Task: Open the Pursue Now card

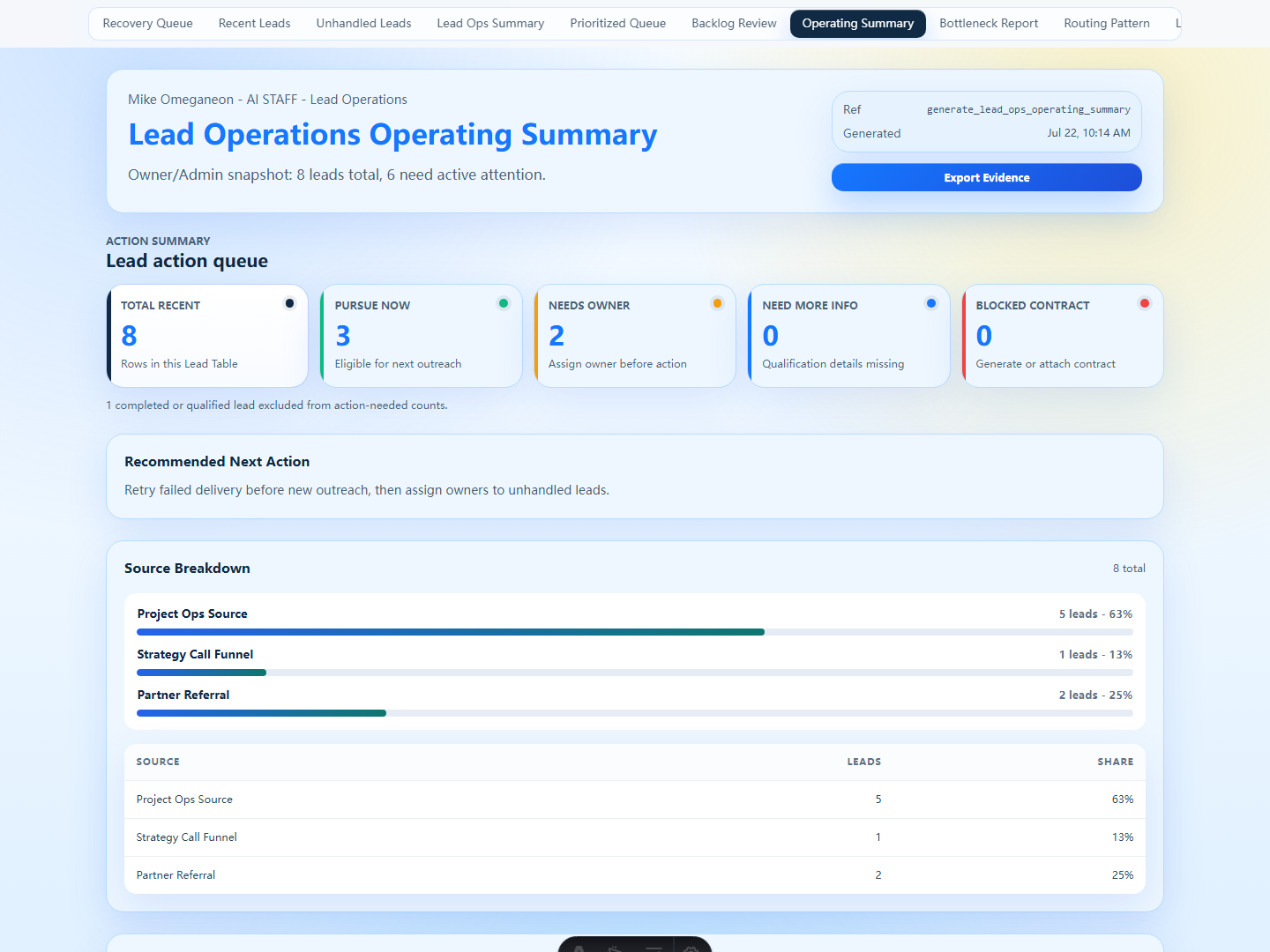Action: click(421, 336)
